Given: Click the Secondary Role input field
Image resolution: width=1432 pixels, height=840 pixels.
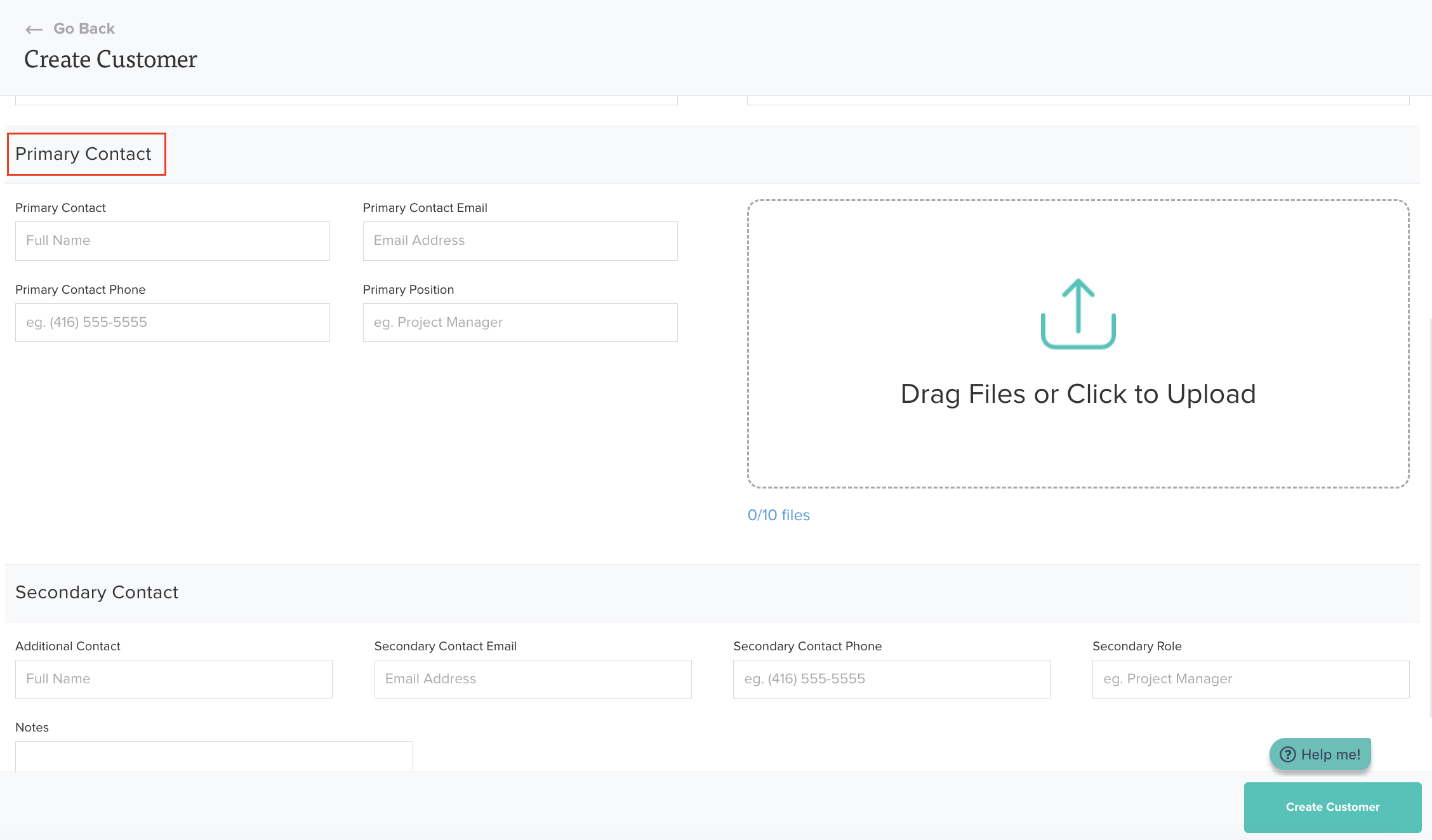Looking at the screenshot, I should click(x=1250, y=679).
